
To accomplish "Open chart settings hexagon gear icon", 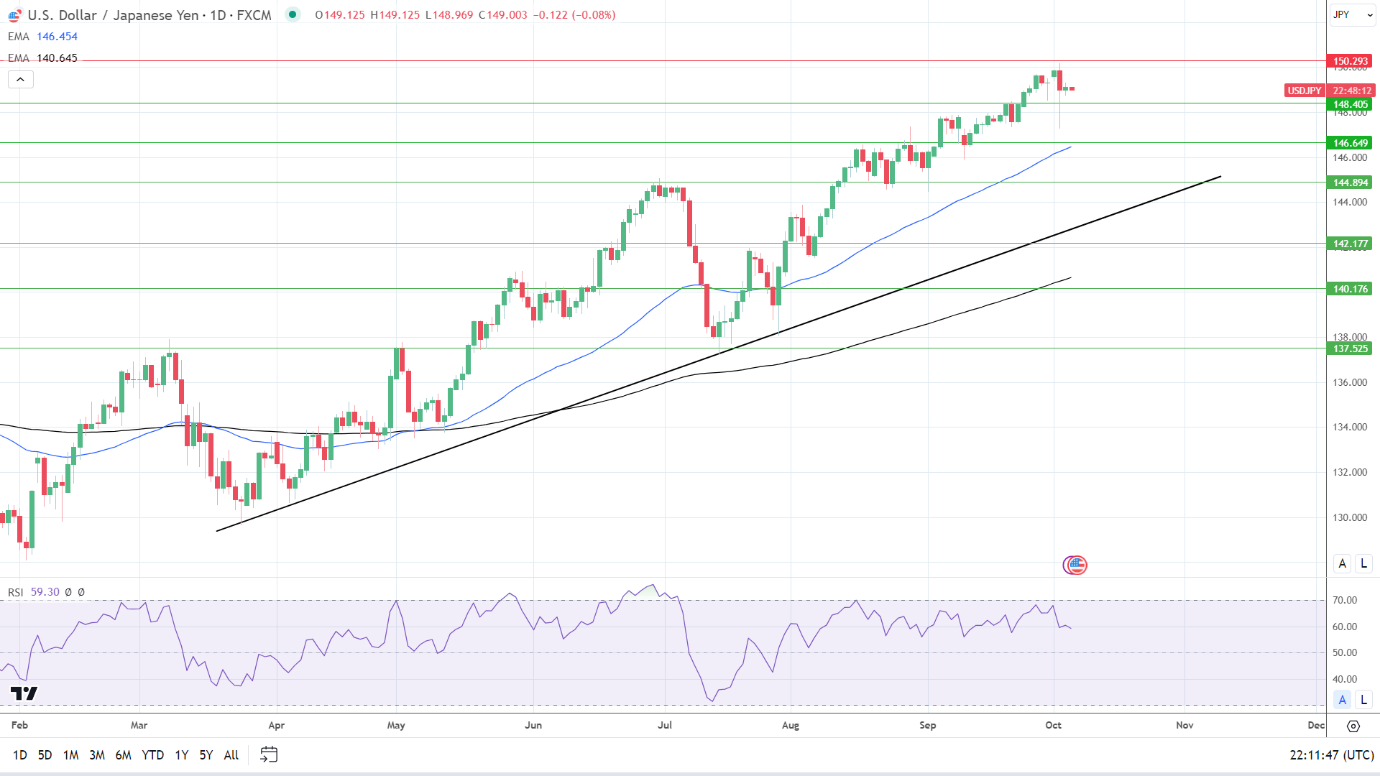I will click(1353, 726).
